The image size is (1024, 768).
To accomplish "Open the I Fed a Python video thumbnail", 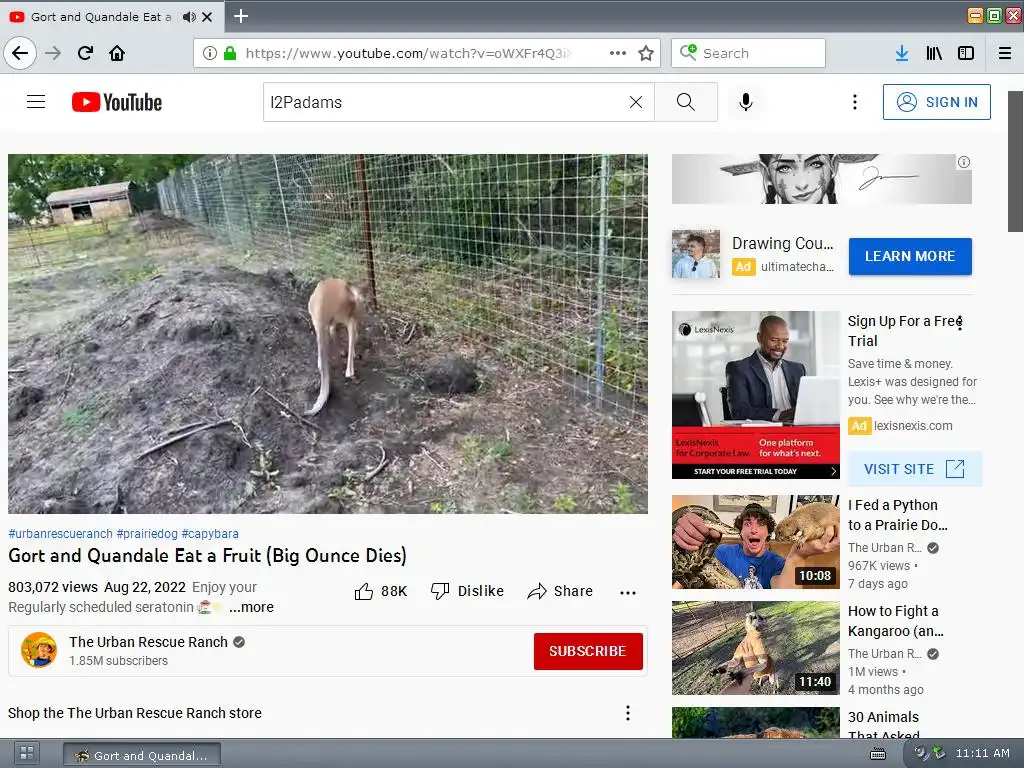I will (x=756, y=541).
